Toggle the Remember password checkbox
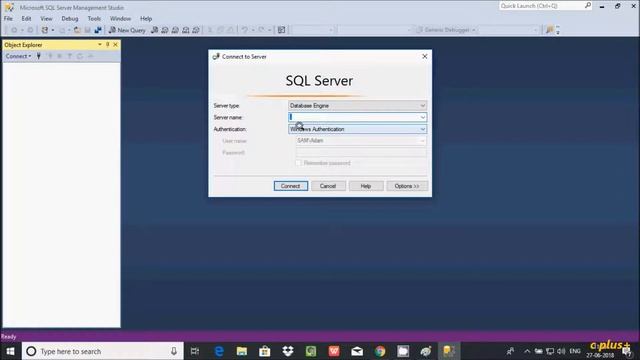This screenshot has width=640, height=360. click(298, 163)
